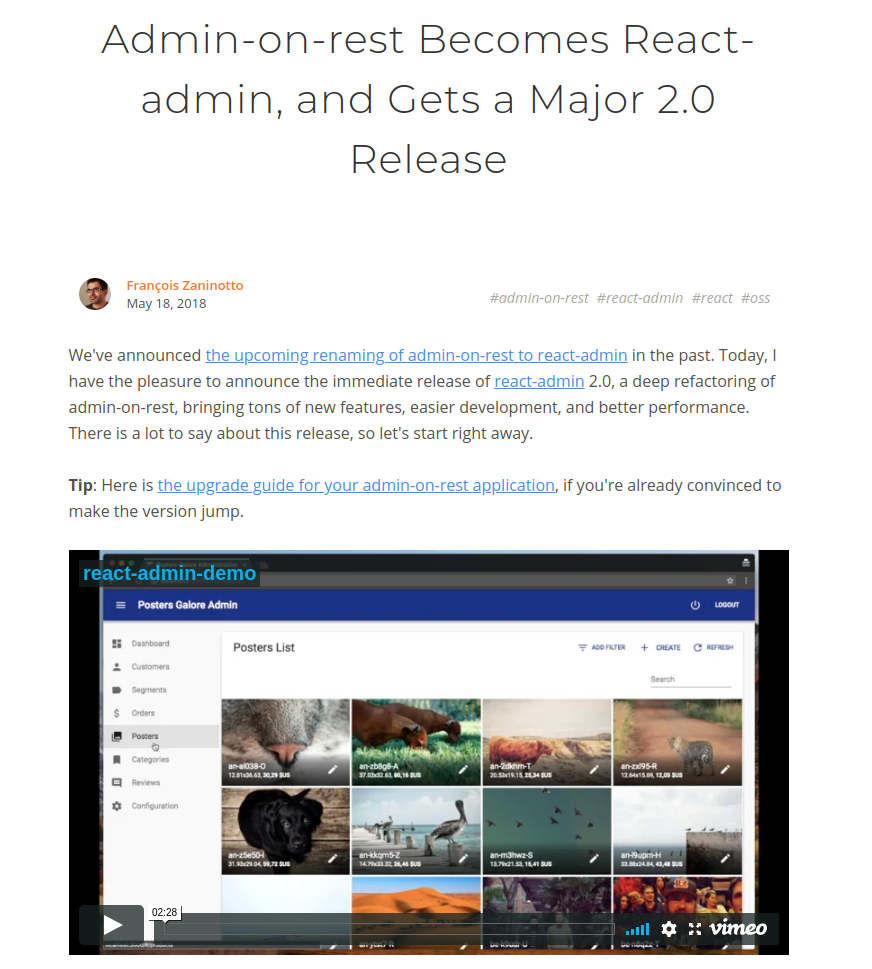Select Orders in demo sidebar
The width and height of the screenshot is (872, 969).
point(143,713)
